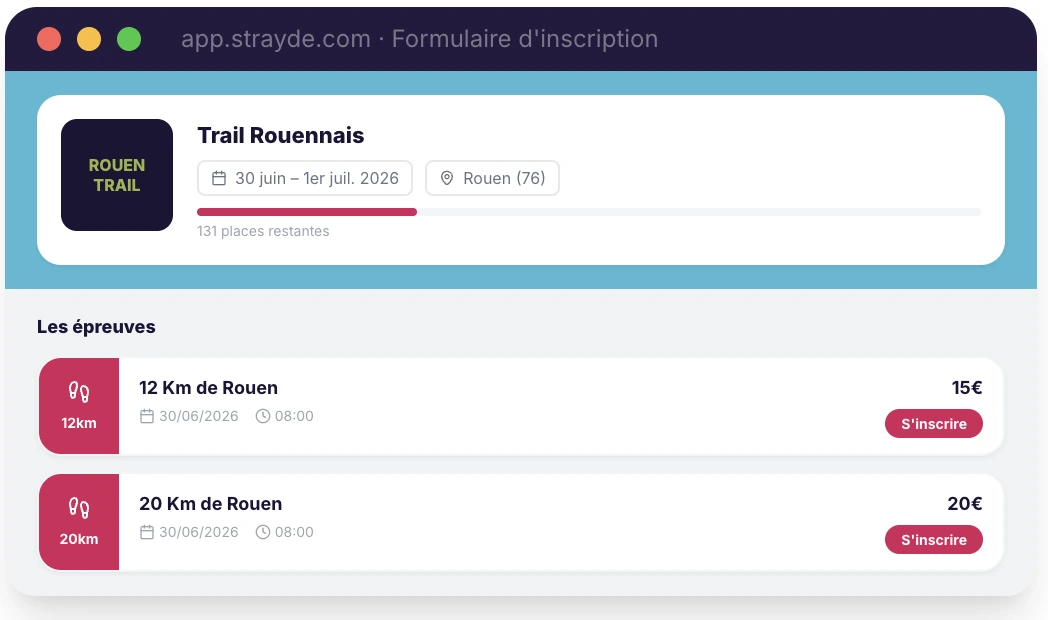Click the calendar icon in event date chip
Viewport: 1048px width, 620px height.
(219, 179)
